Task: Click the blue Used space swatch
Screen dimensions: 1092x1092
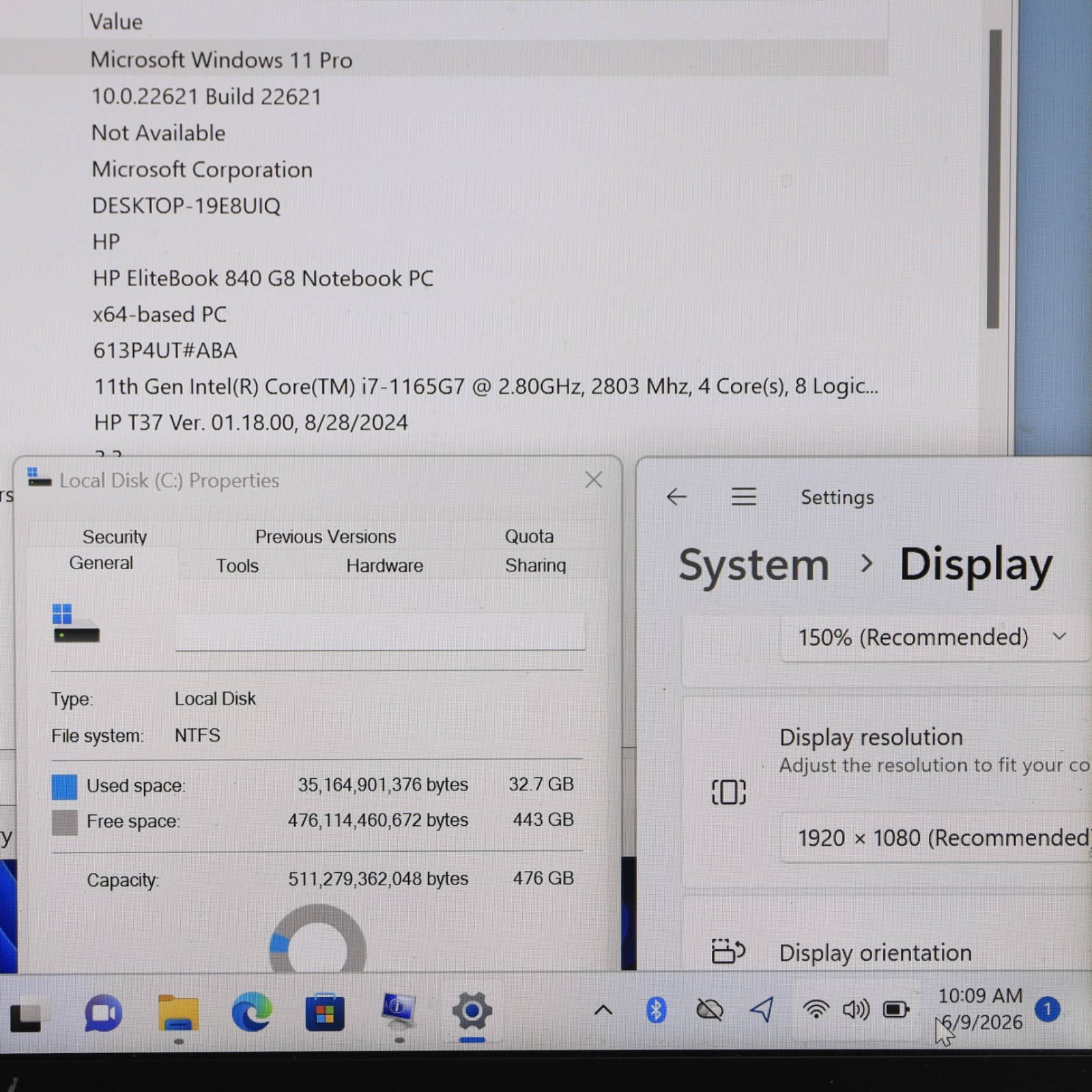Action: coord(64,786)
